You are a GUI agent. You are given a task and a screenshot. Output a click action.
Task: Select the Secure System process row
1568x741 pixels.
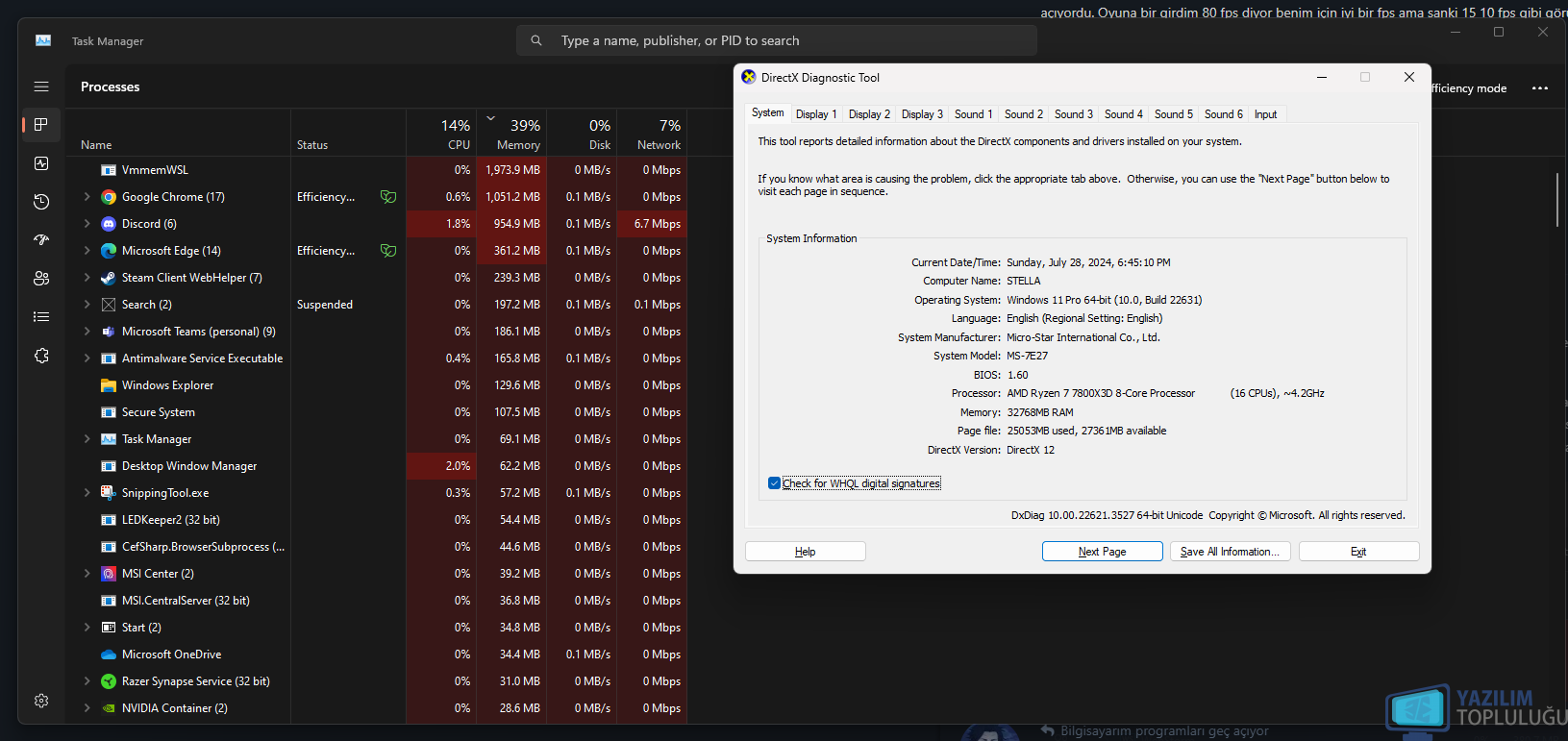pyautogui.click(x=376, y=412)
